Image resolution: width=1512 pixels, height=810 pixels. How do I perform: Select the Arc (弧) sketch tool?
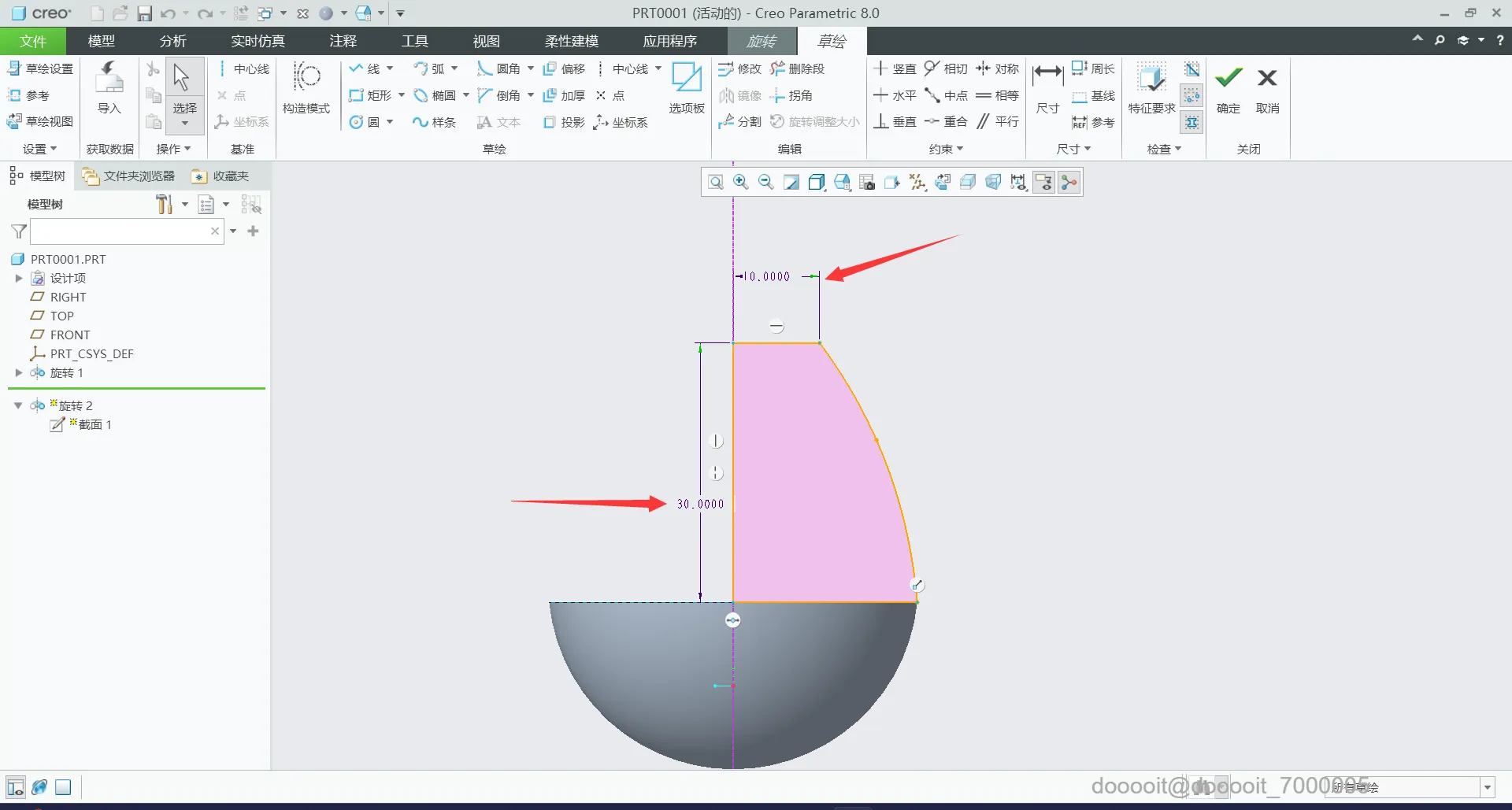429,69
